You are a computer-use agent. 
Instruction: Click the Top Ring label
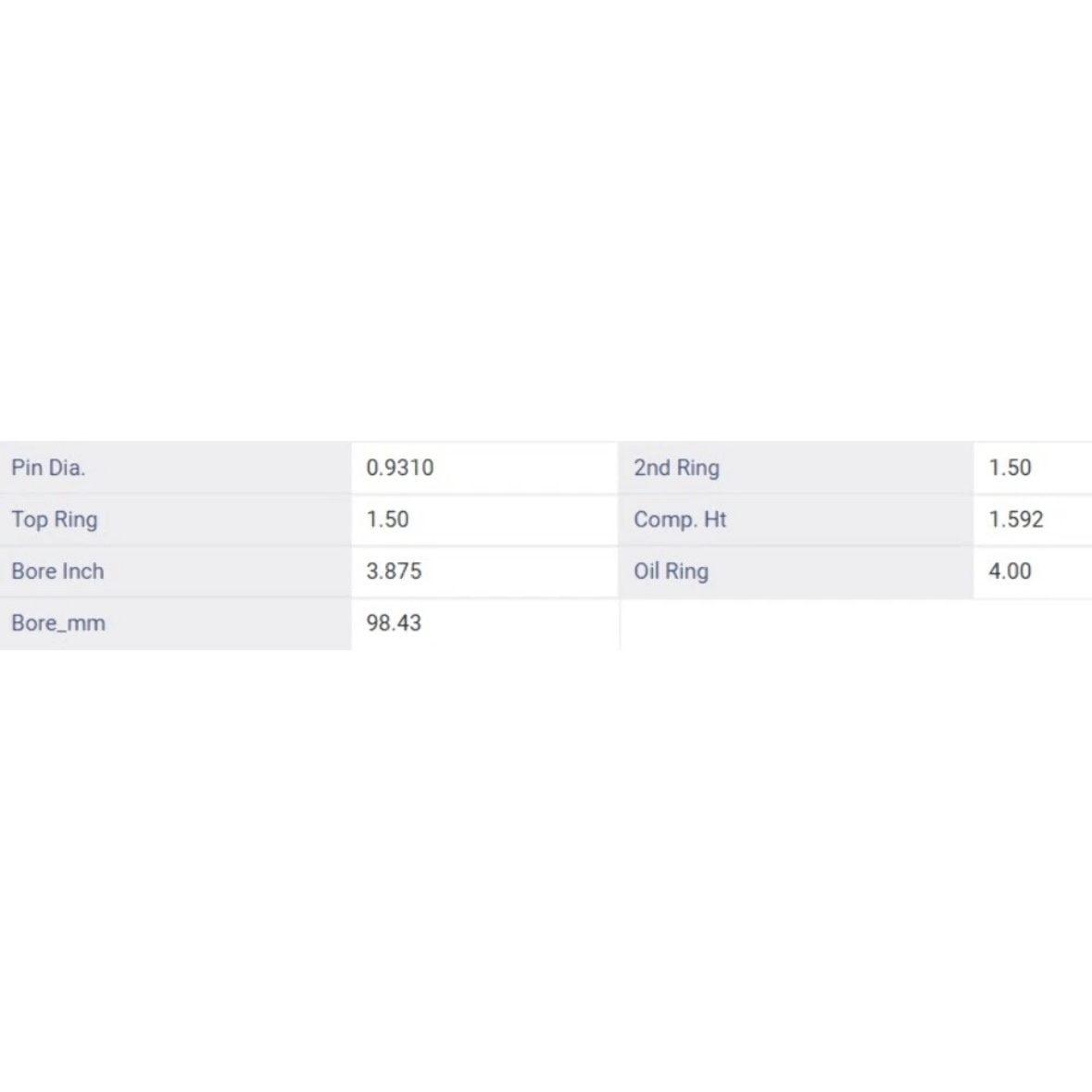[55, 520]
